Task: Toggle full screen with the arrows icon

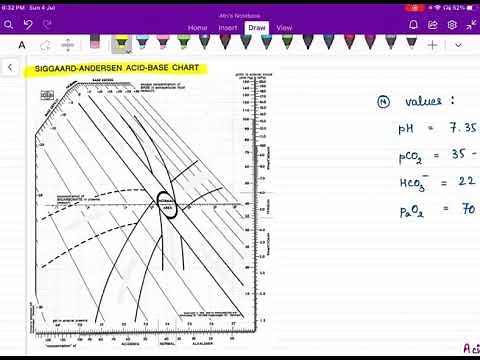Action: 471,25
